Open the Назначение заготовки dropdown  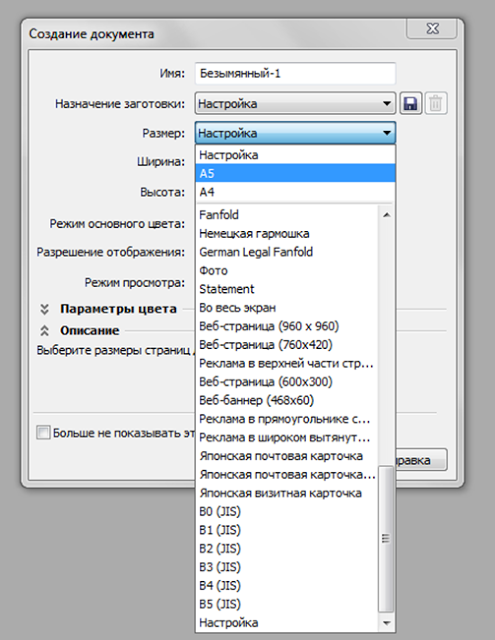pyautogui.click(x=295, y=103)
